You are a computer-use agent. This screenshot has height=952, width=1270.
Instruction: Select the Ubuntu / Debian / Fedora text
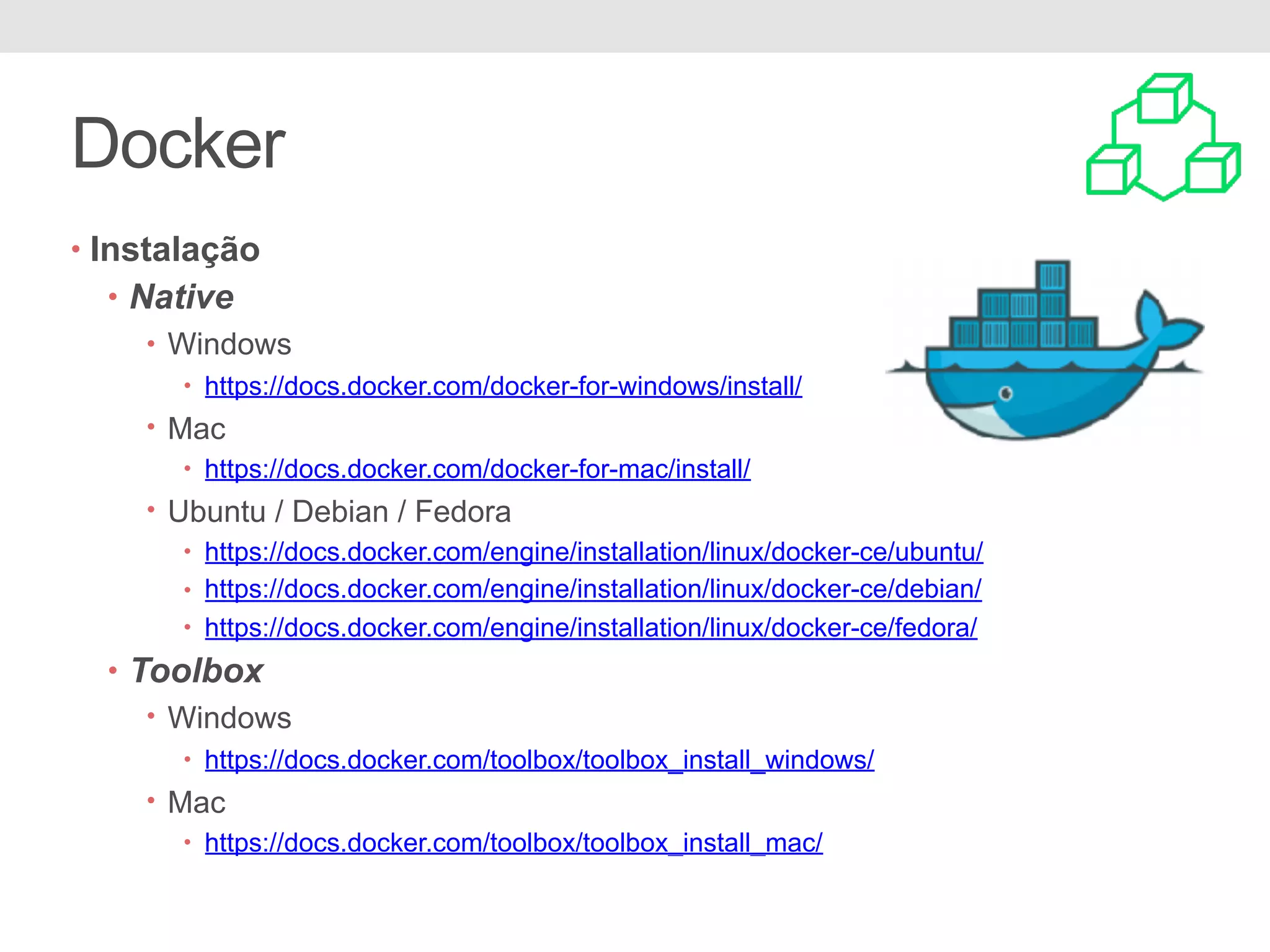pos(339,512)
